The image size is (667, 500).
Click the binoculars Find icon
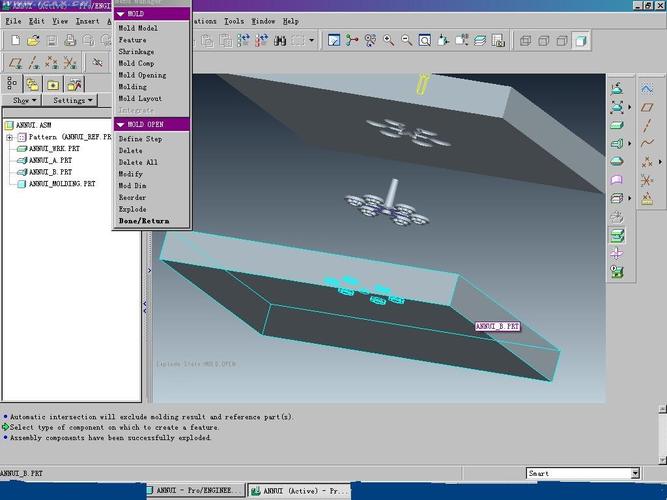(x=280, y=41)
